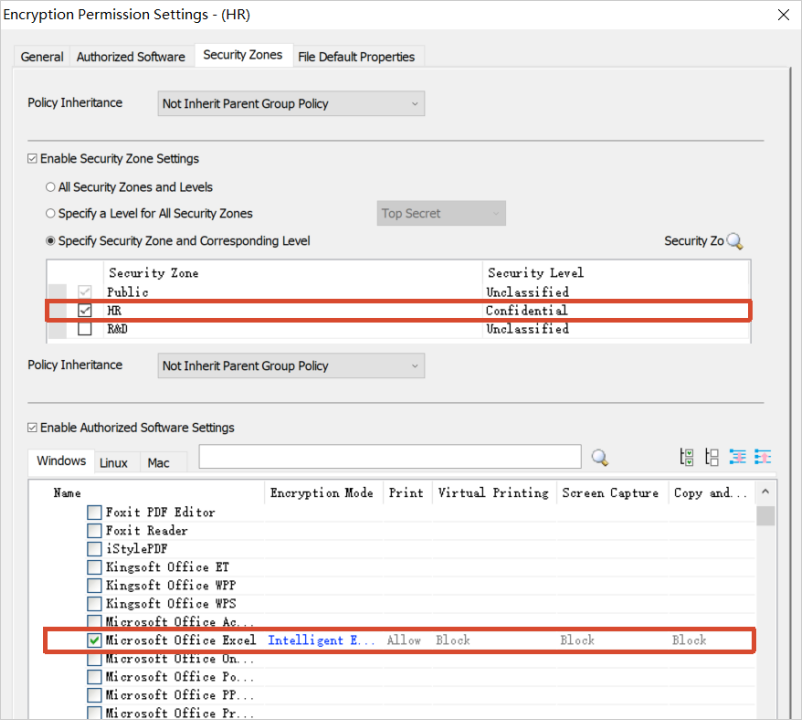Open the File Default Properties tab
The height and width of the screenshot is (720, 802).
click(x=356, y=57)
